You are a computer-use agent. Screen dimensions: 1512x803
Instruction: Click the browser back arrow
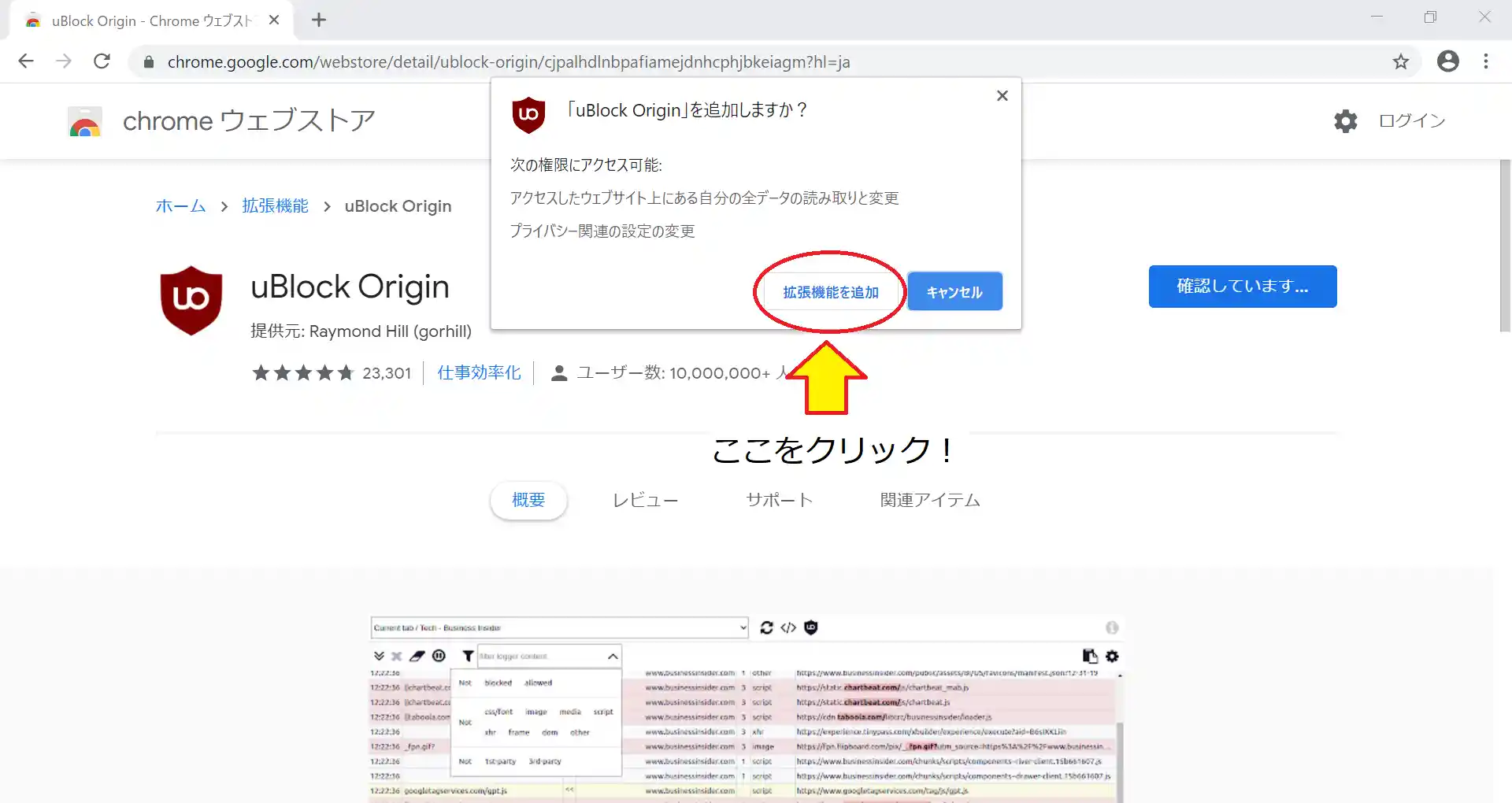[26, 61]
